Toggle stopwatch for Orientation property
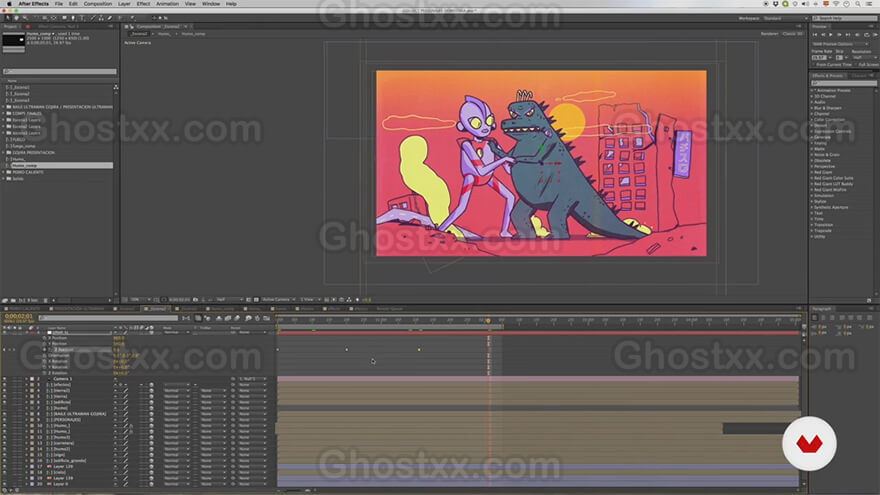The image size is (880, 495). 45,355
